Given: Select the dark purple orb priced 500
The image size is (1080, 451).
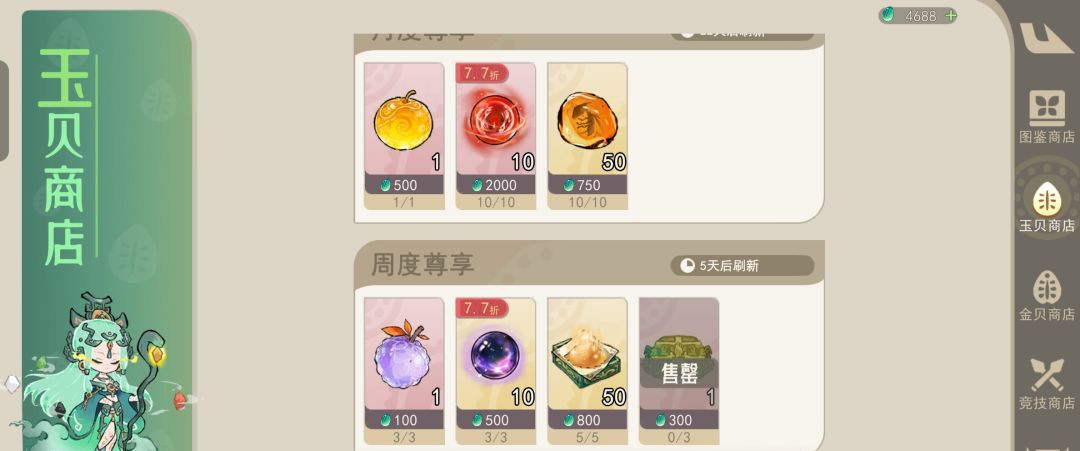Looking at the screenshot, I should (x=495, y=370).
